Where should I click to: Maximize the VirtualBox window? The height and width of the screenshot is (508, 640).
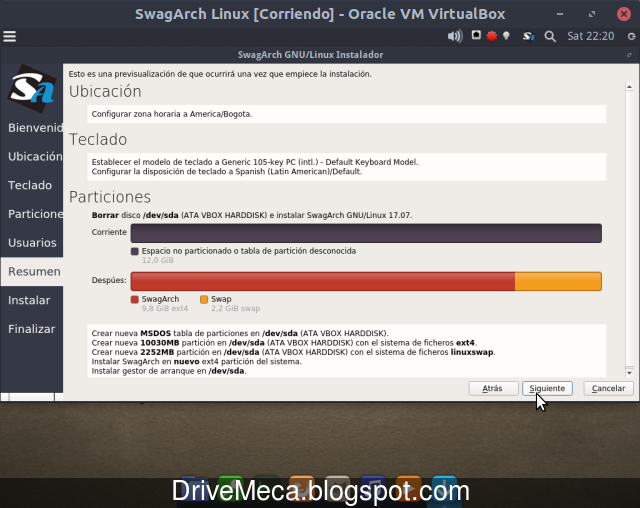click(592, 14)
